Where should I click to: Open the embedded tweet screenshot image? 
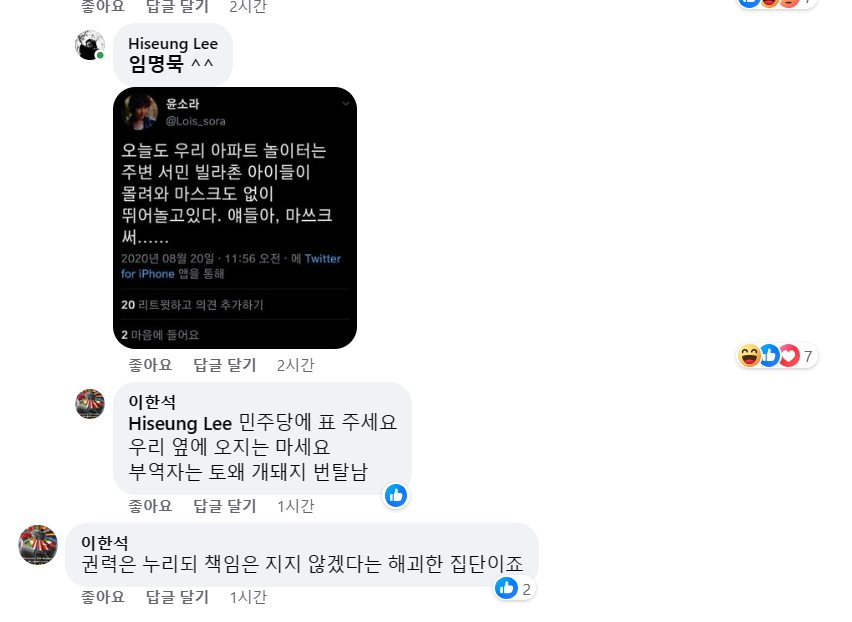pos(235,218)
